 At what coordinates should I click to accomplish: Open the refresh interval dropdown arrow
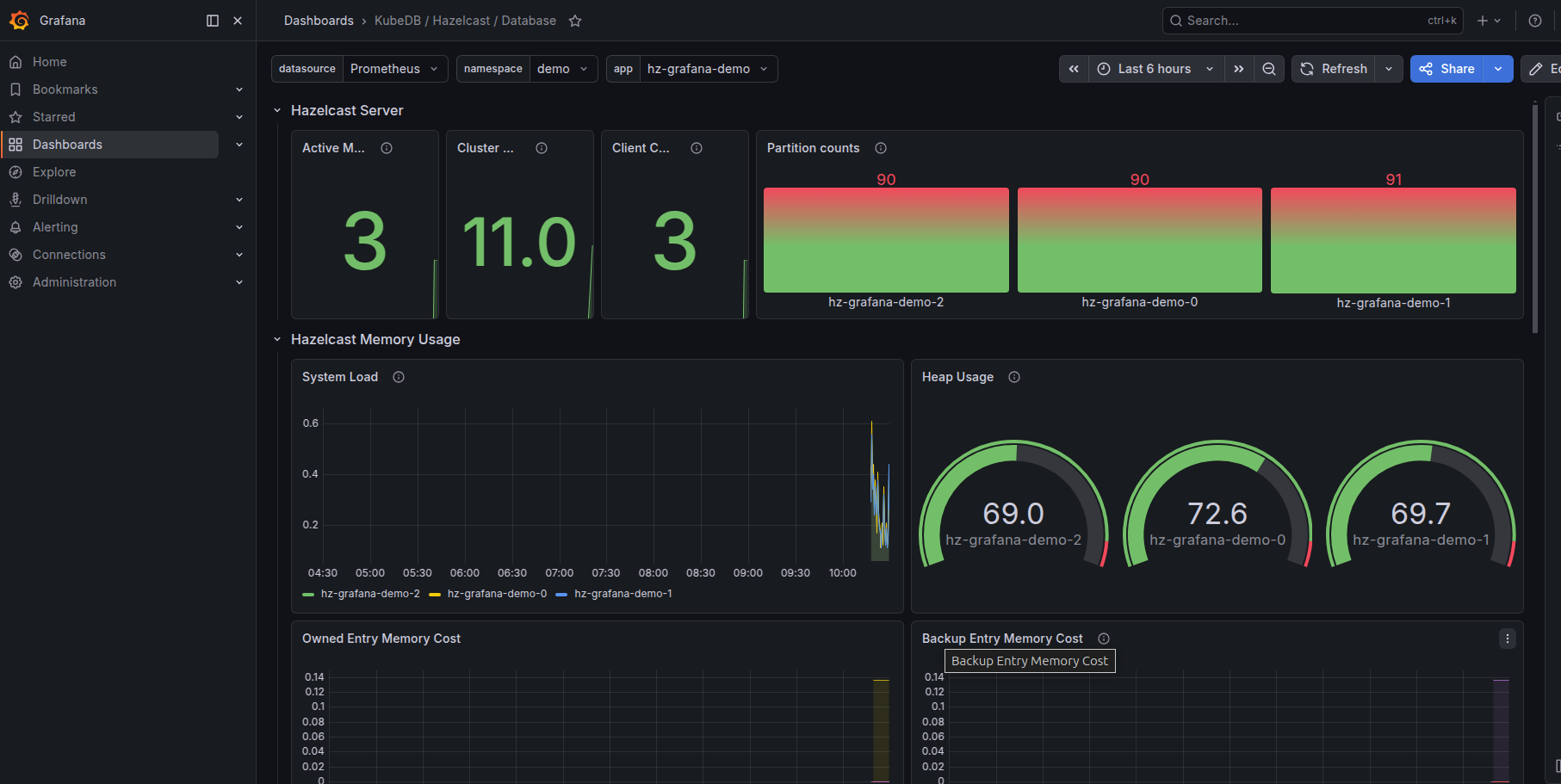(x=1389, y=69)
